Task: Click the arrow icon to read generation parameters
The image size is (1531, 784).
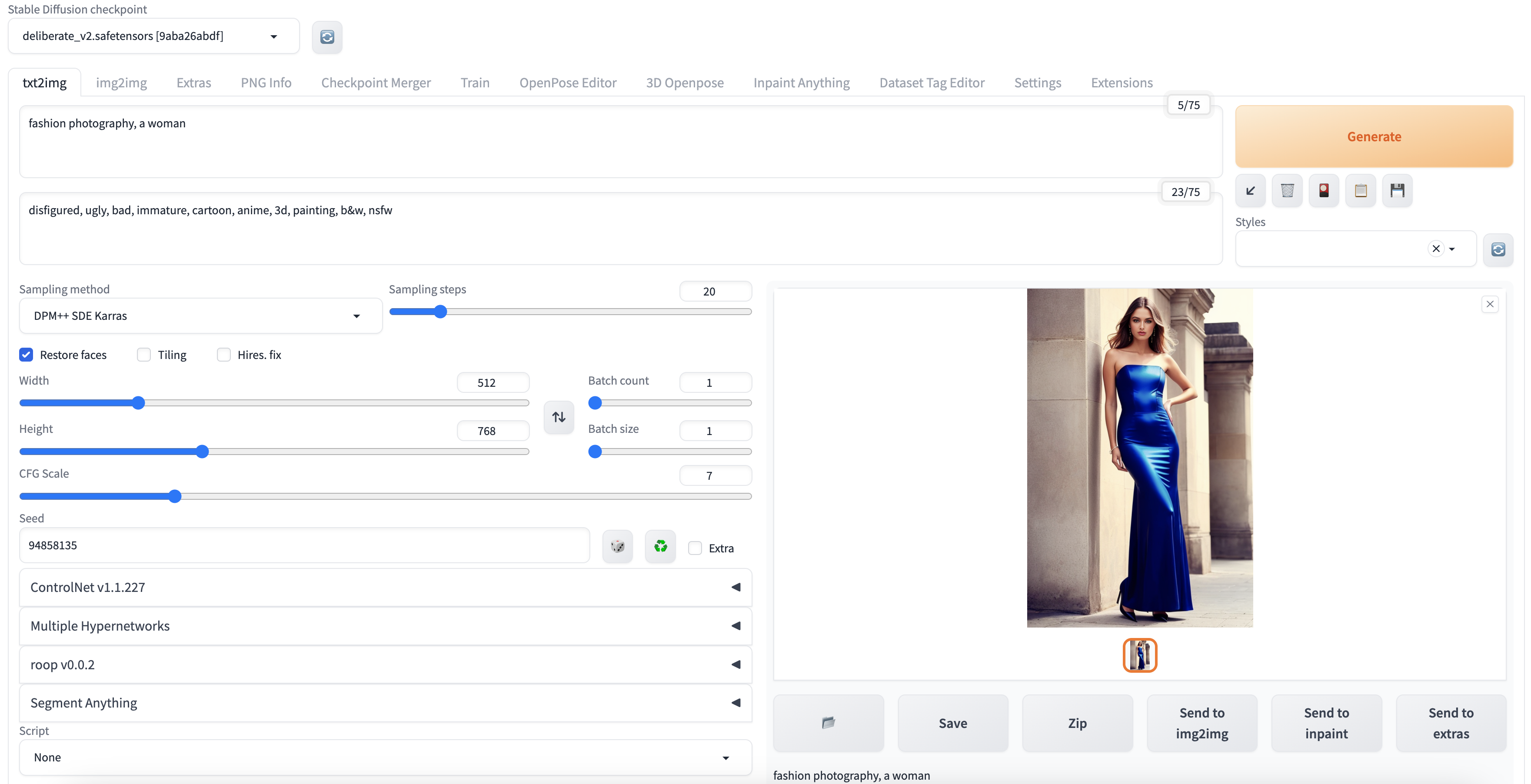Action: [1251, 191]
